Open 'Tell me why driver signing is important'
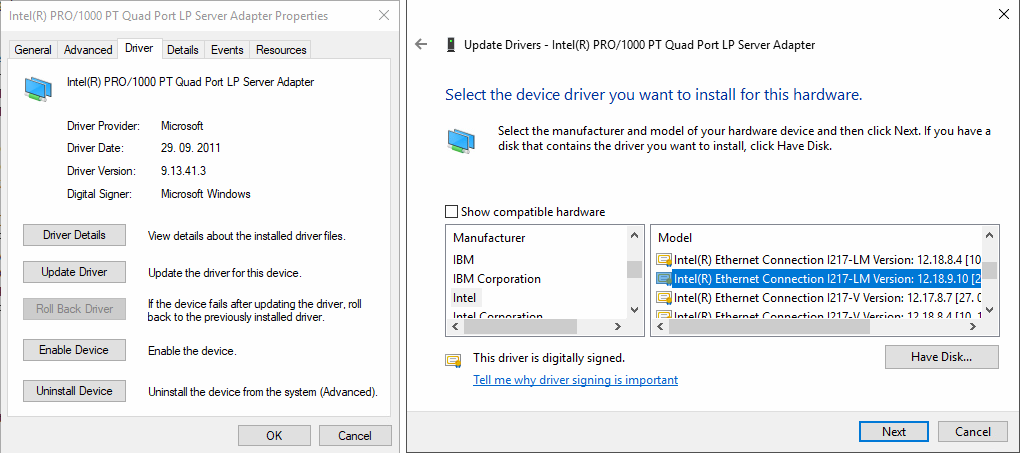This screenshot has width=1020, height=453. click(575, 379)
